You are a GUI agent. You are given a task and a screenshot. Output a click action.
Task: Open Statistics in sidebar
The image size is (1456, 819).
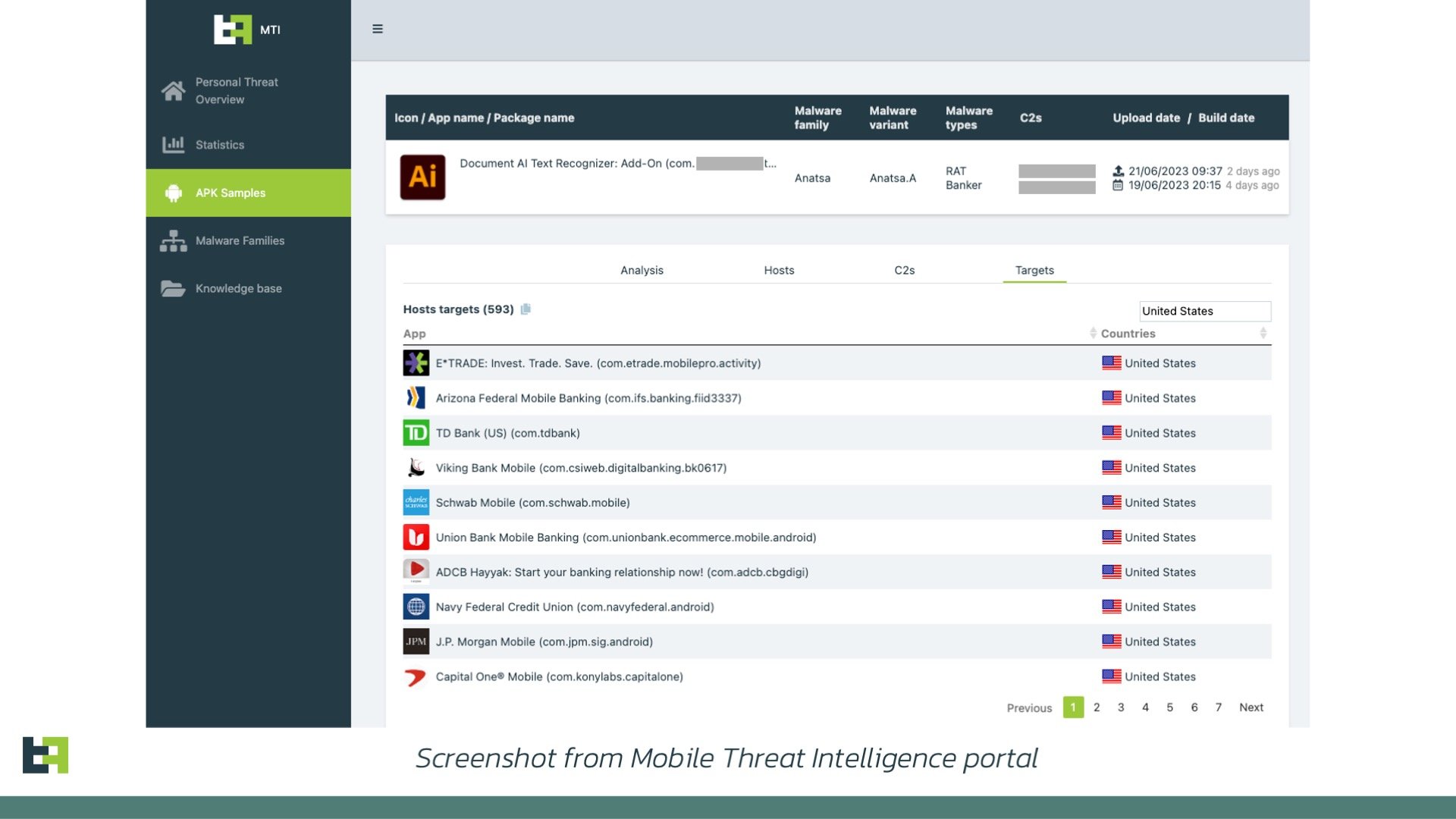(x=248, y=144)
